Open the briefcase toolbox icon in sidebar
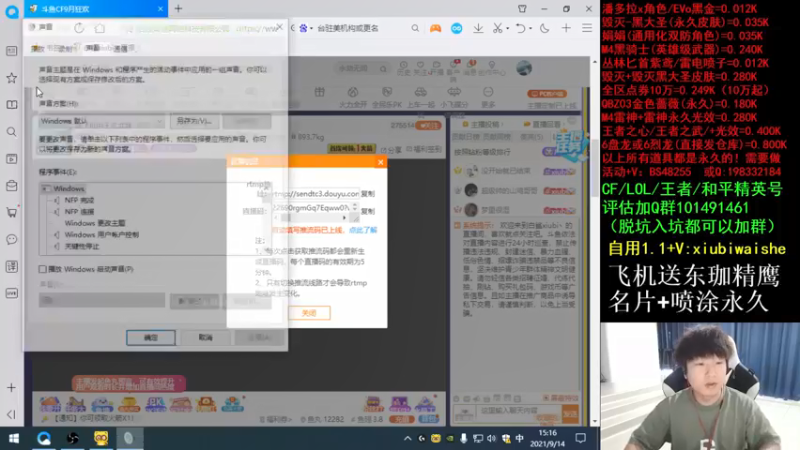Viewport: 800px width, 450px height. (x=11, y=186)
